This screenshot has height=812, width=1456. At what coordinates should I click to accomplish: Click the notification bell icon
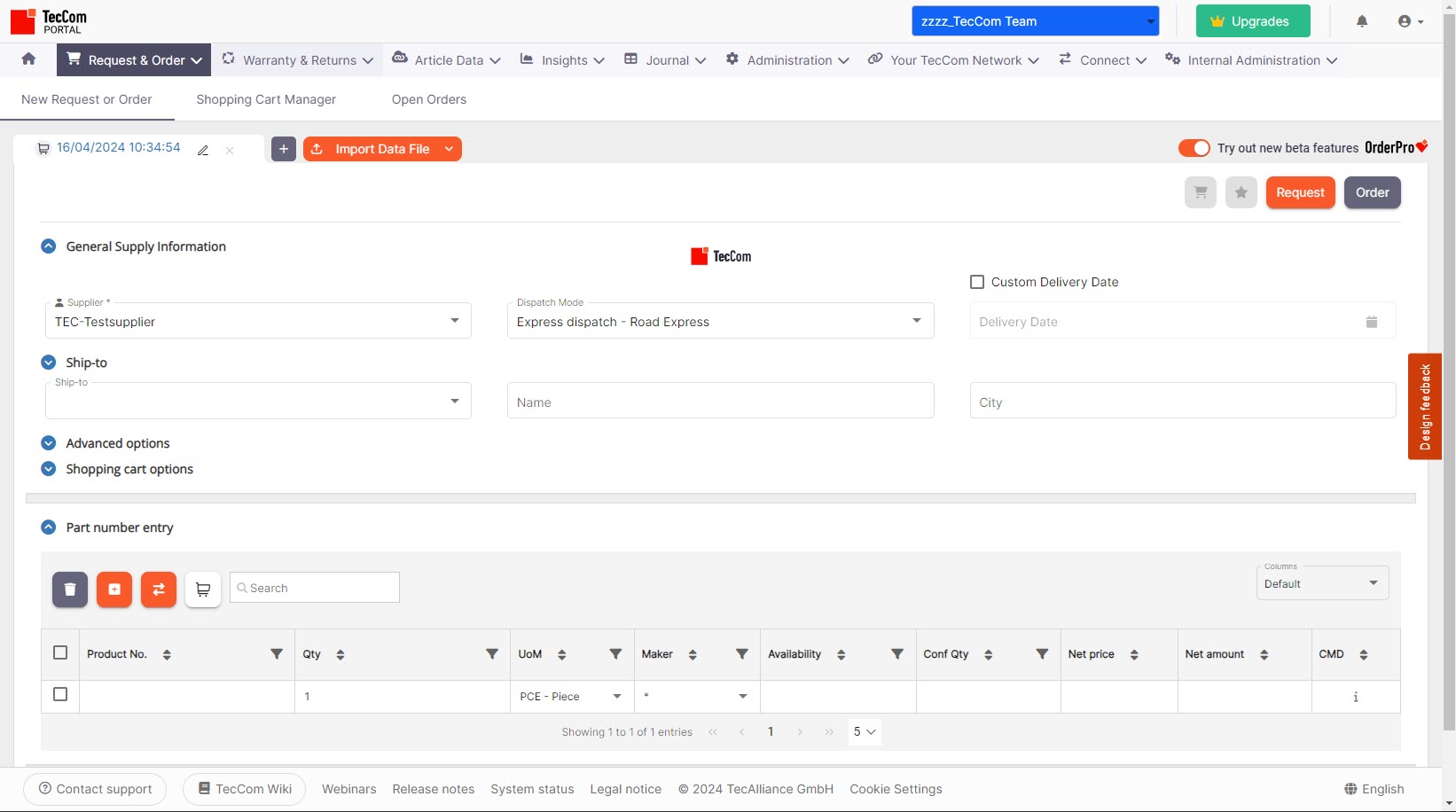tap(1362, 21)
